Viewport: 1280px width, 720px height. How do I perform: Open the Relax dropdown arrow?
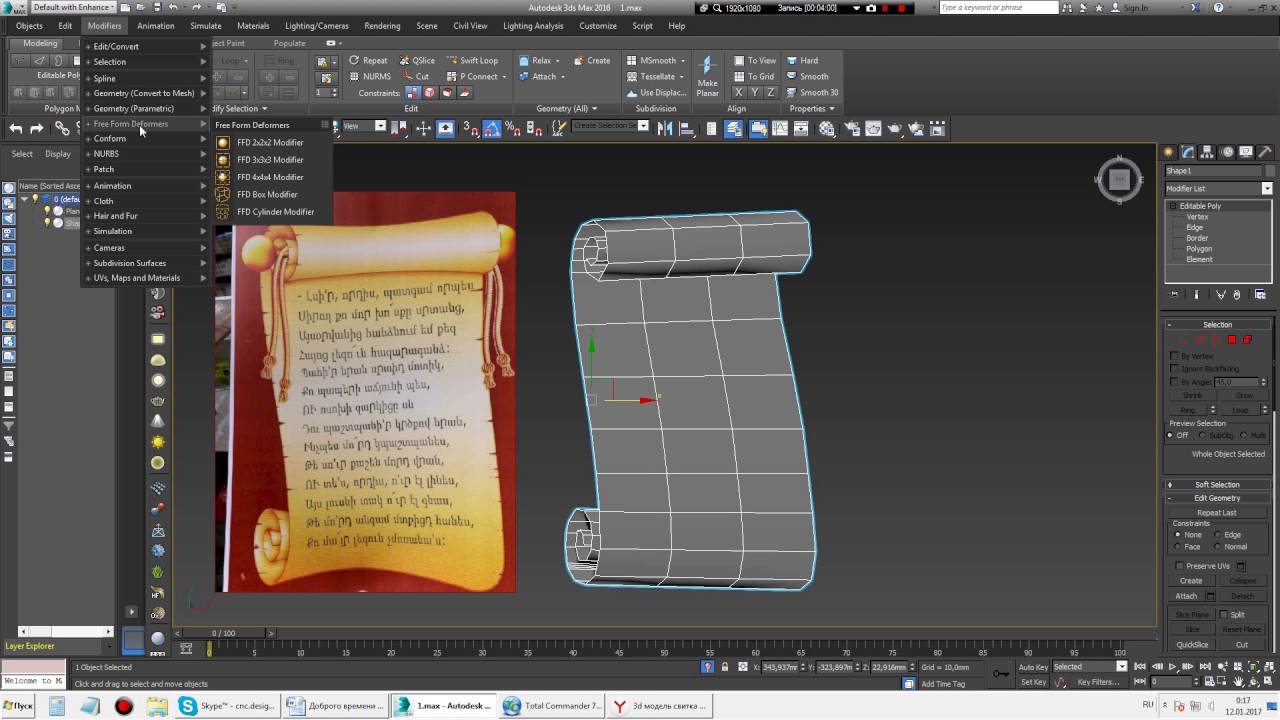(557, 61)
